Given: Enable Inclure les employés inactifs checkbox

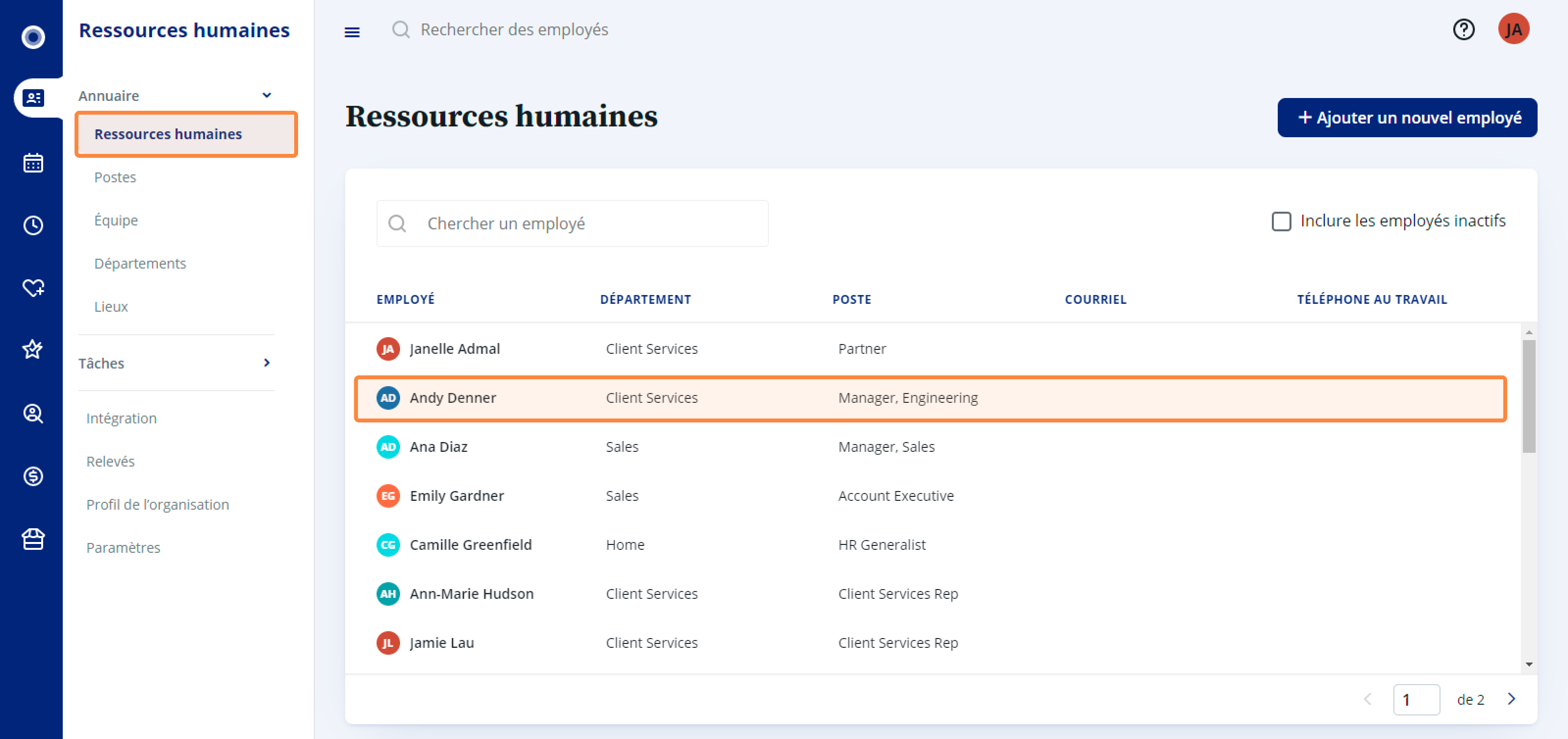Looking at the screenshot, I should point(1281,221).
